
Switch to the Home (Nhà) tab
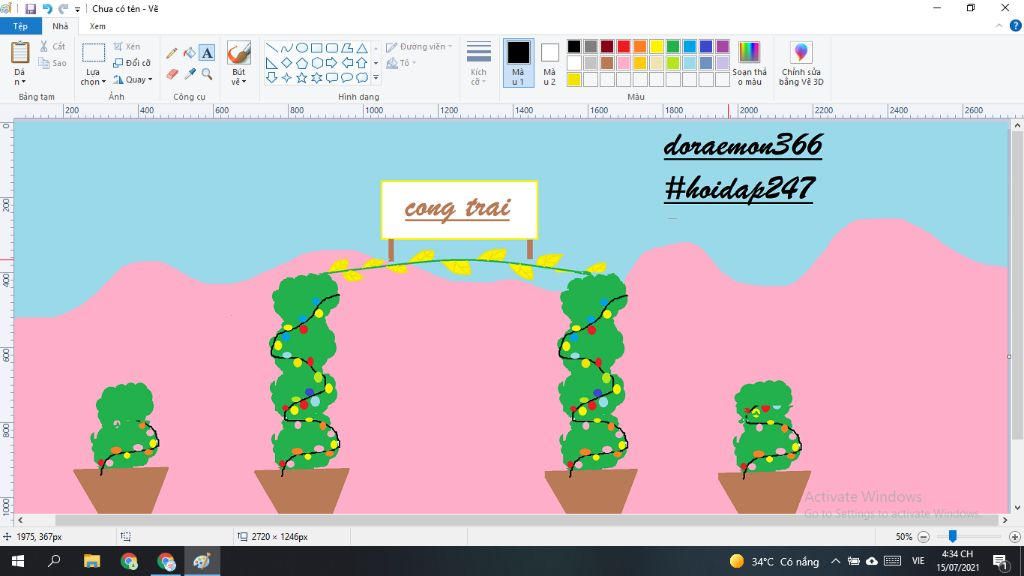[x=60, y=26]
